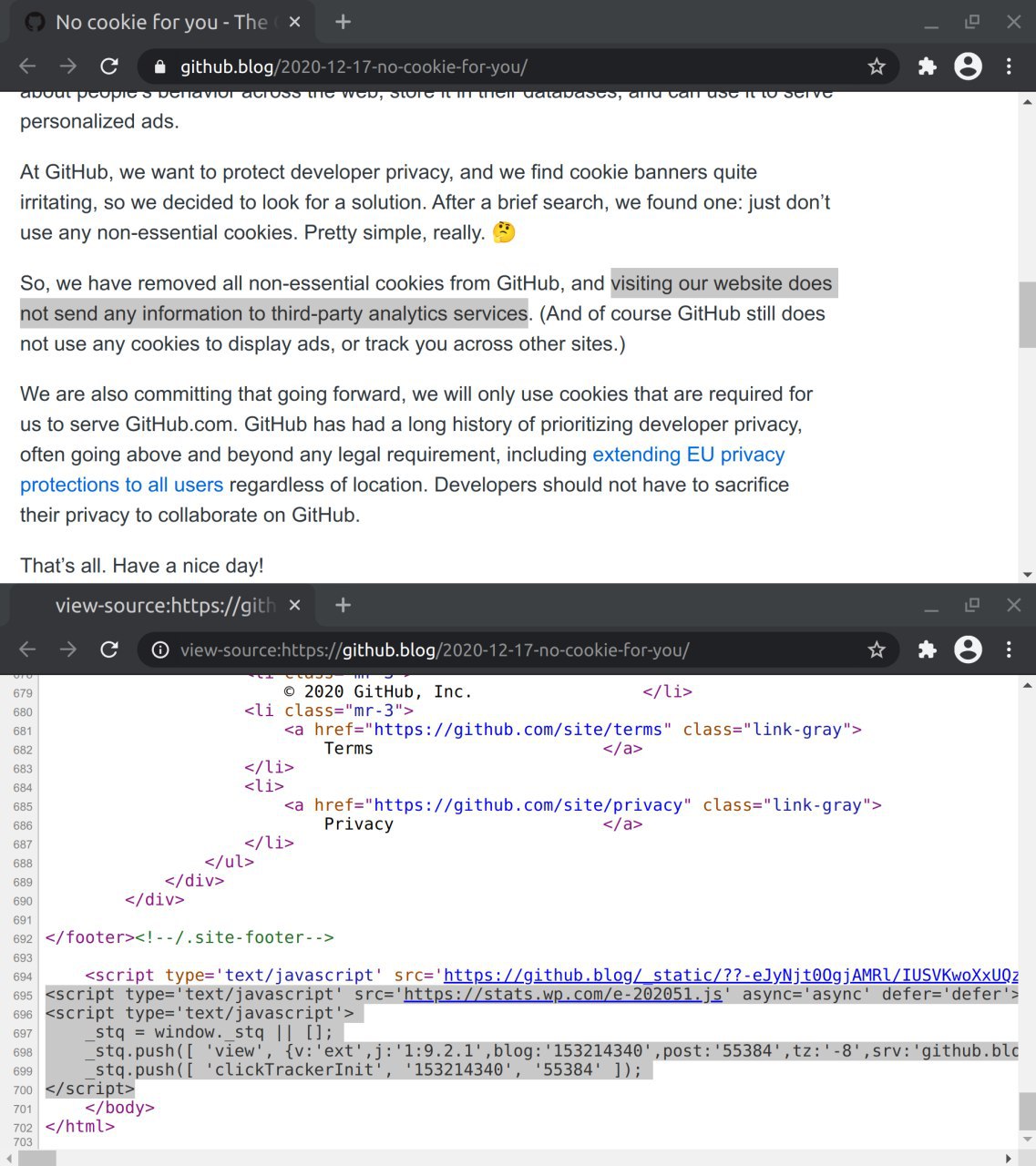Maximize the top github.blog window
The width and height of the screenshot is (1036, 1166).
point(972,22)
